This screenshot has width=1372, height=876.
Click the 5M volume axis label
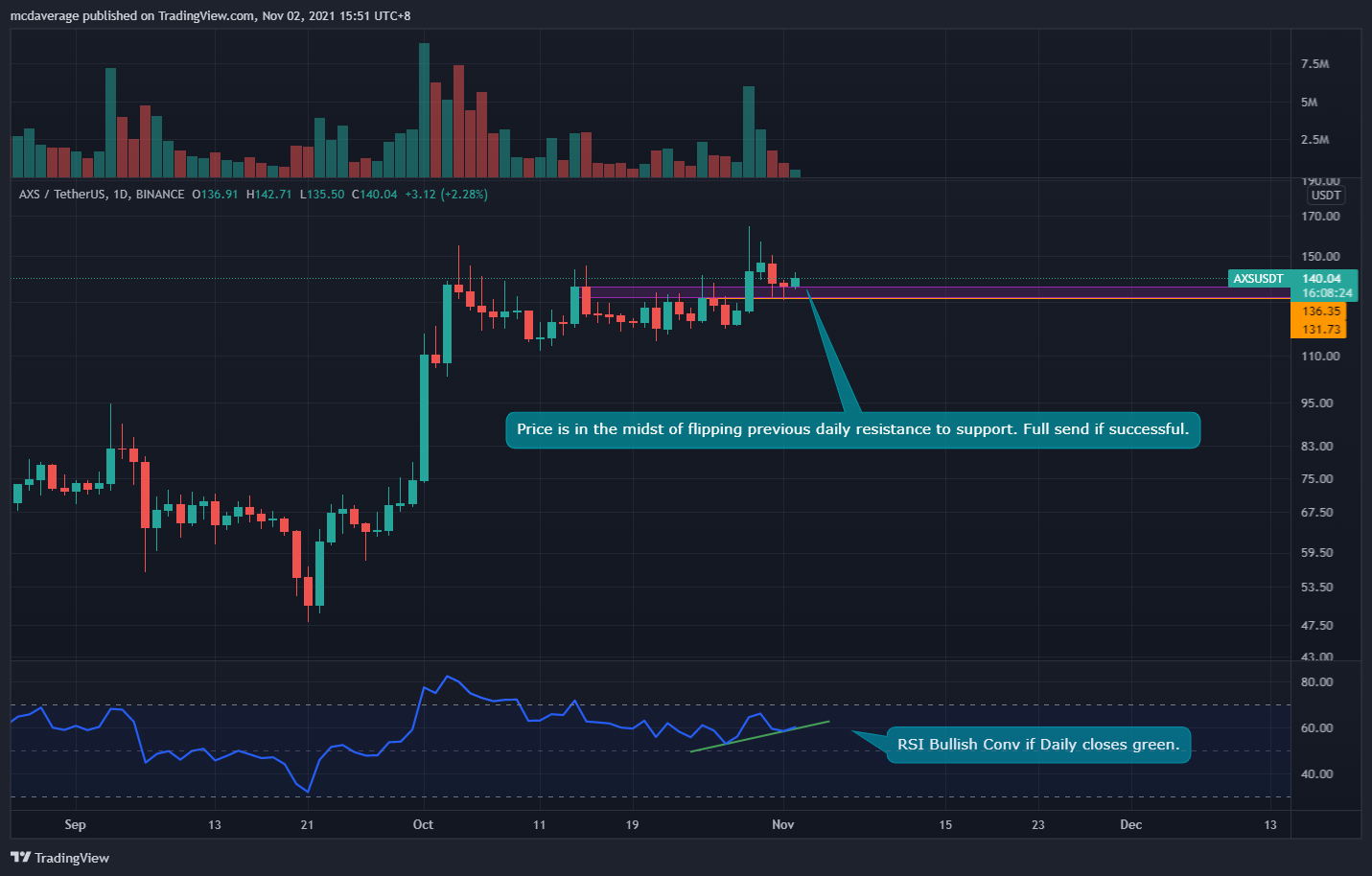[x=1309, y=103]
